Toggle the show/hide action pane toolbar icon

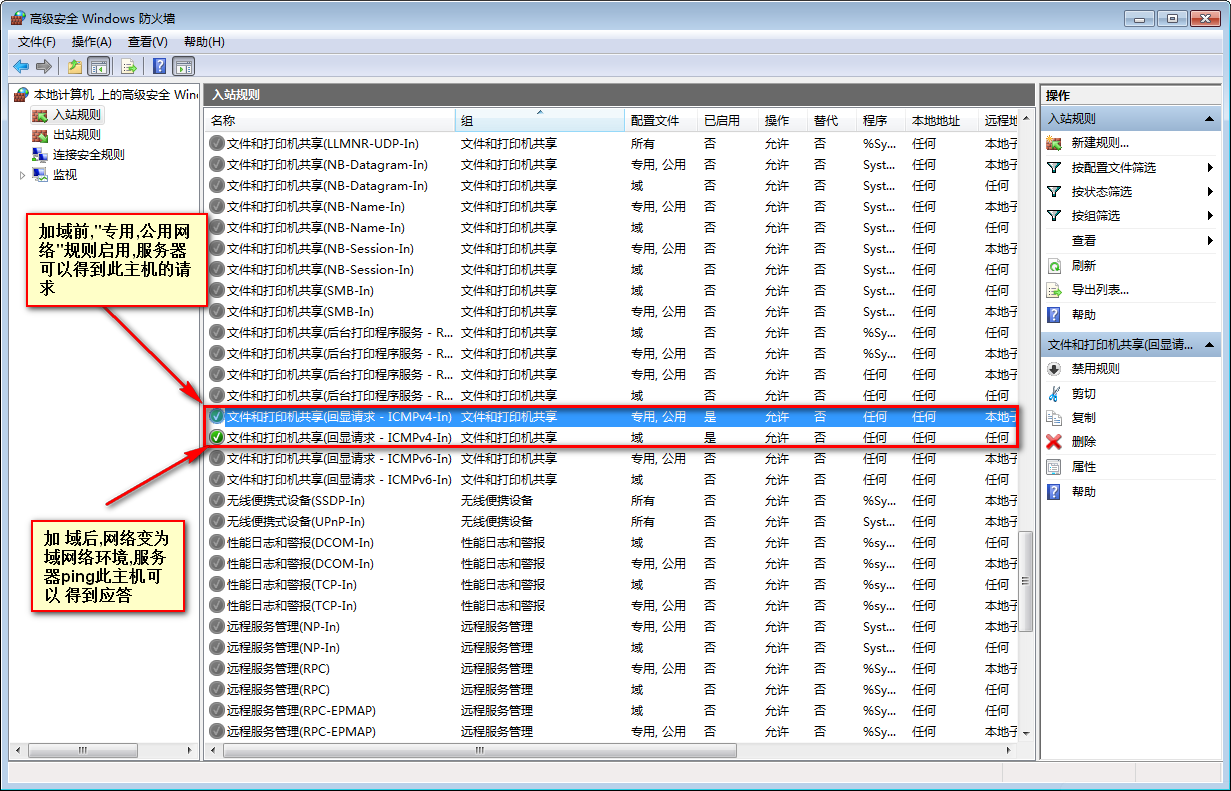tap(183, 67)
